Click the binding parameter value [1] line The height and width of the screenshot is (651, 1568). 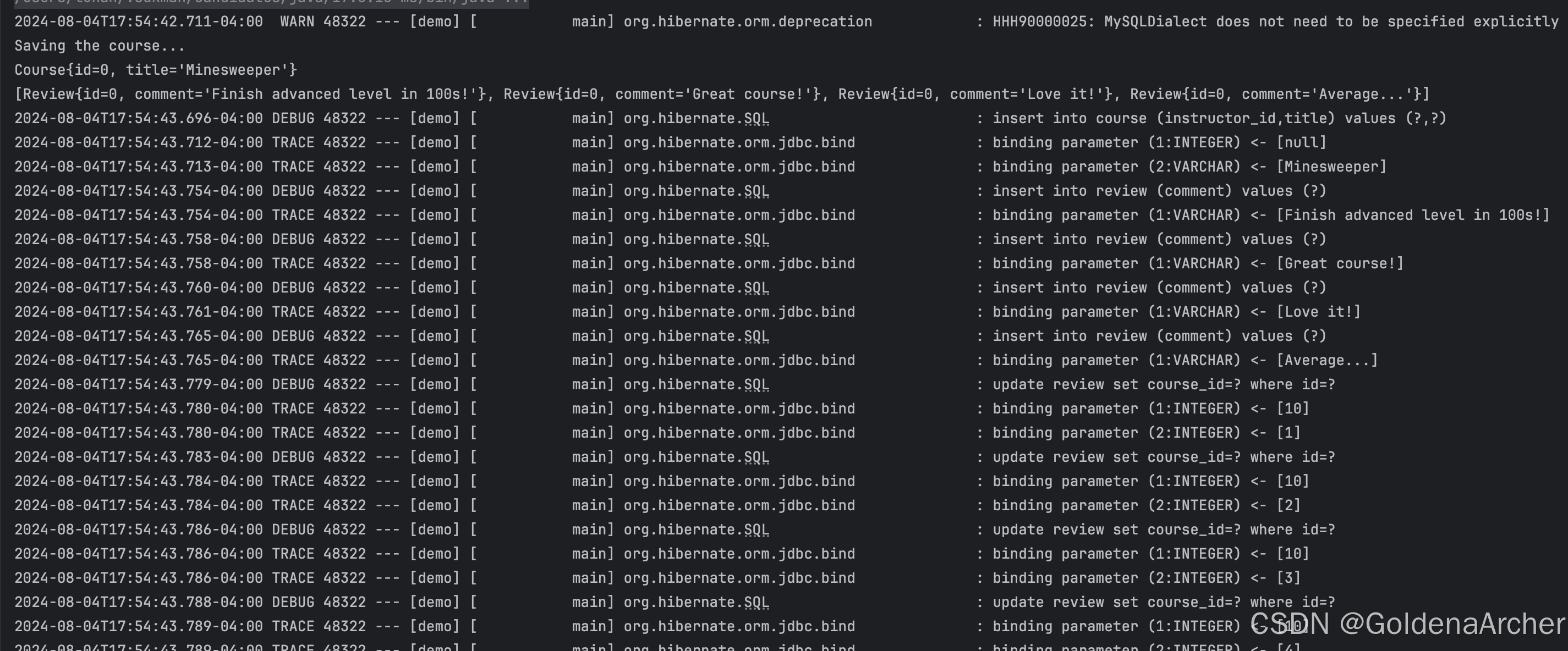1288,433
